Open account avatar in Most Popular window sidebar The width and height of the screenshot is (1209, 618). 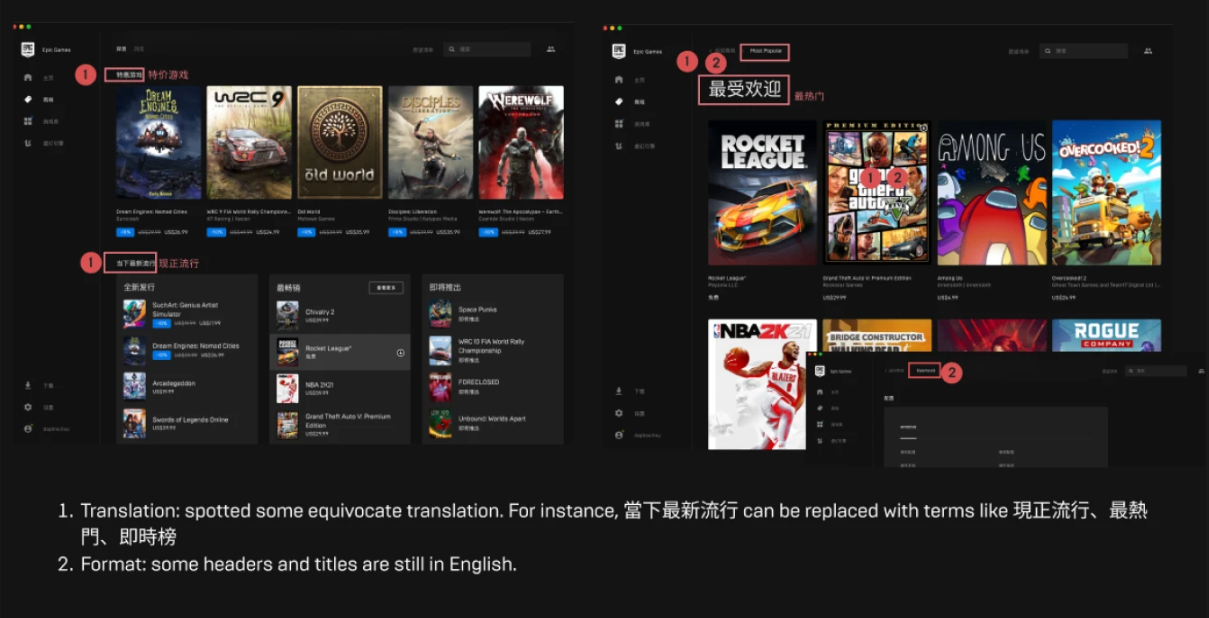[619, 435]
